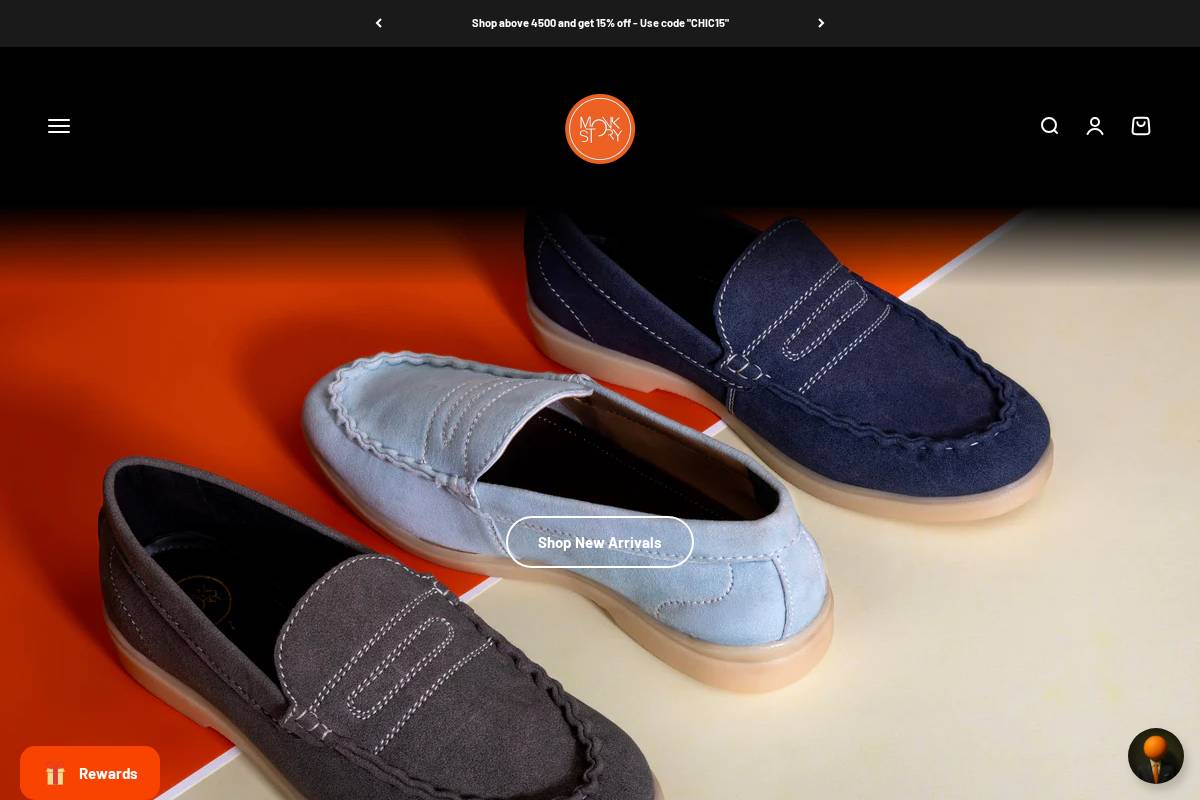This screenshot has width=1200, height=800.
Task: Show next announcement with right chevron
Action: (821, 23)
